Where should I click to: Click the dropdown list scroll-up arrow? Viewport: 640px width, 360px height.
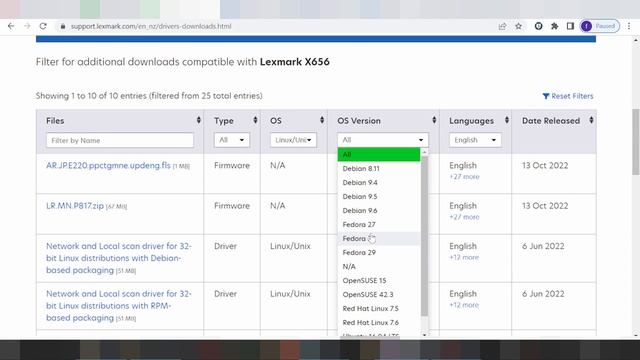click(x=424, y=152)
